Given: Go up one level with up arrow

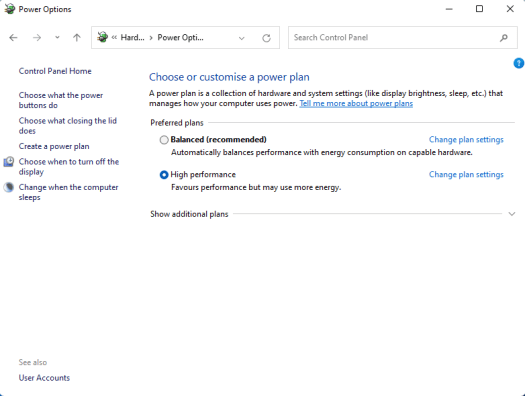Looking at the screenshot, I should click(x=77, y=37).
